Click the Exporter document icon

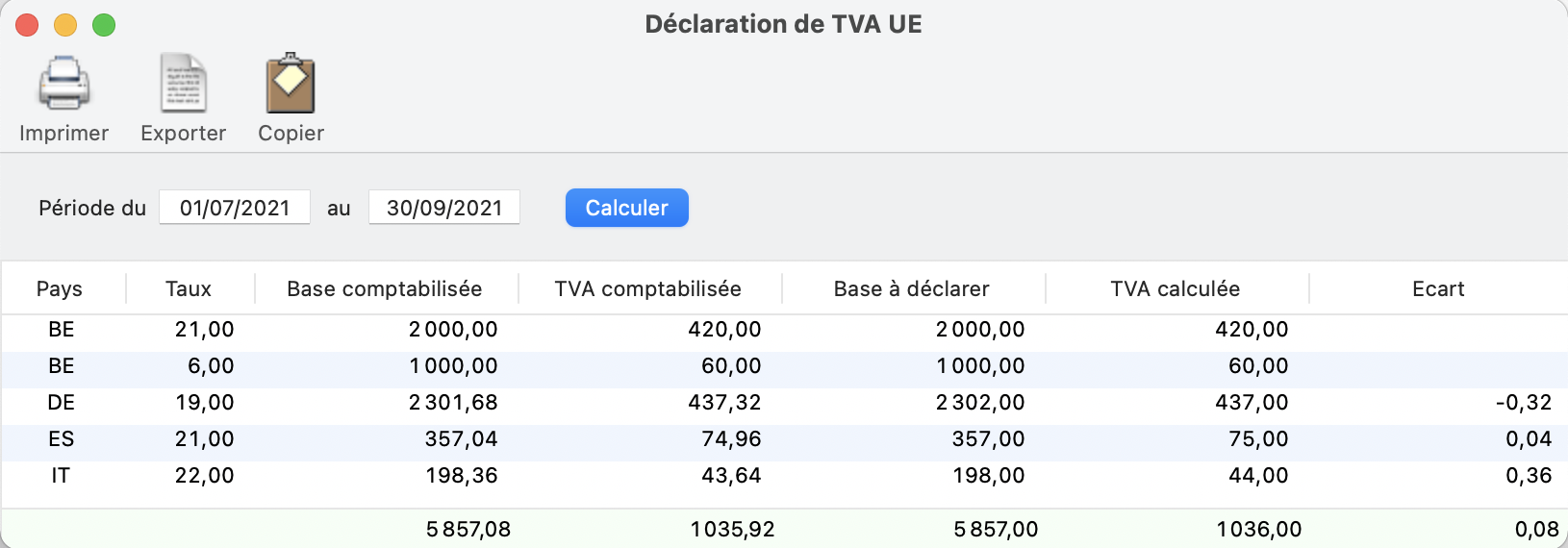coord(183,84)
